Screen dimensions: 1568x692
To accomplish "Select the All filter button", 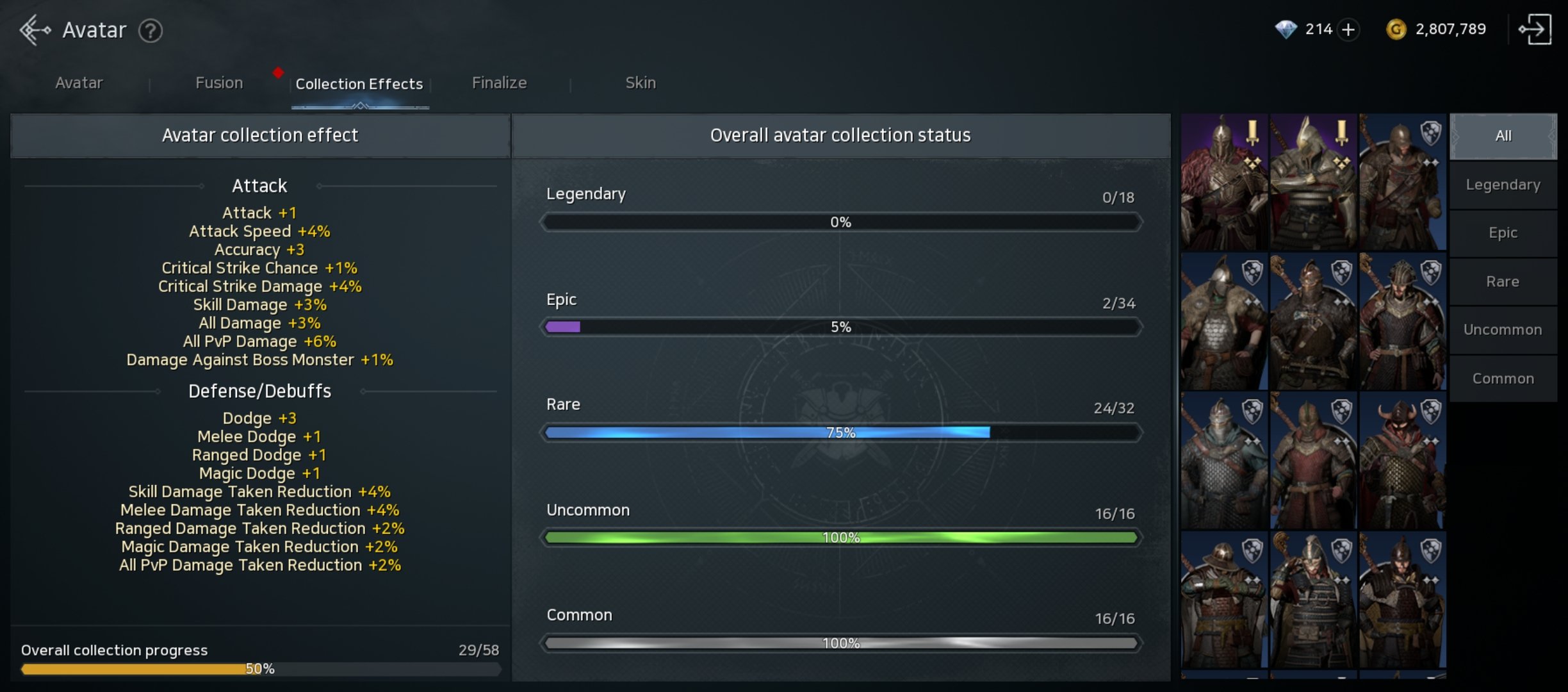I will point(1503,136).
